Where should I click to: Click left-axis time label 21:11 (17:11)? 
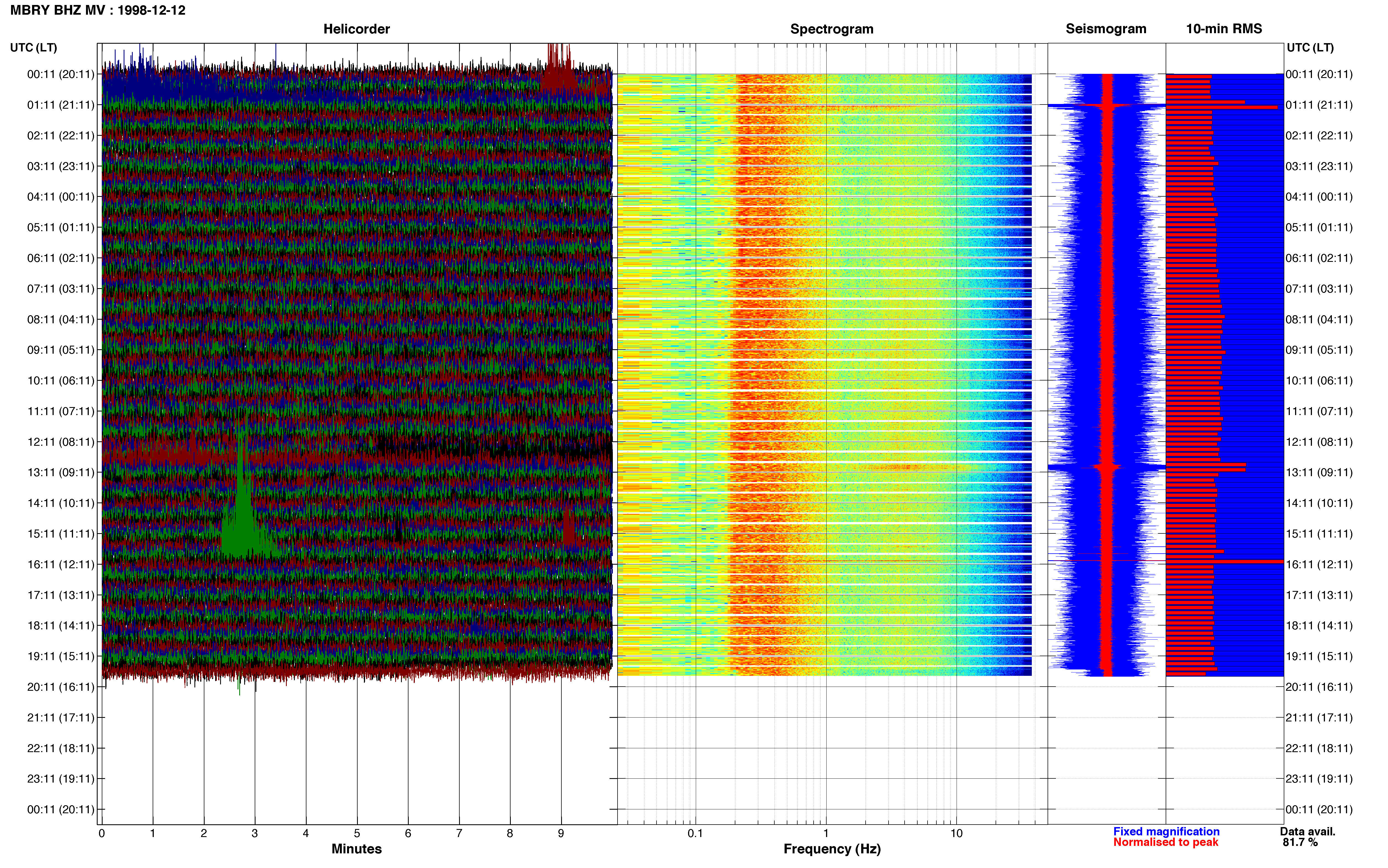61,718
